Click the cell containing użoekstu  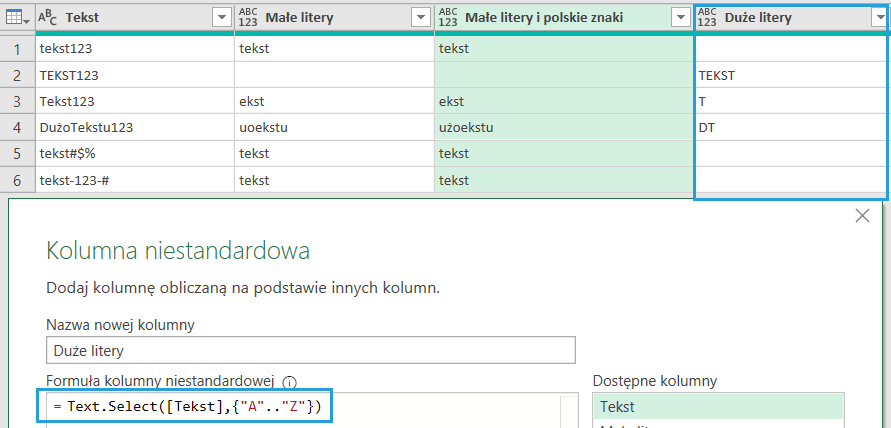(564, 127)
